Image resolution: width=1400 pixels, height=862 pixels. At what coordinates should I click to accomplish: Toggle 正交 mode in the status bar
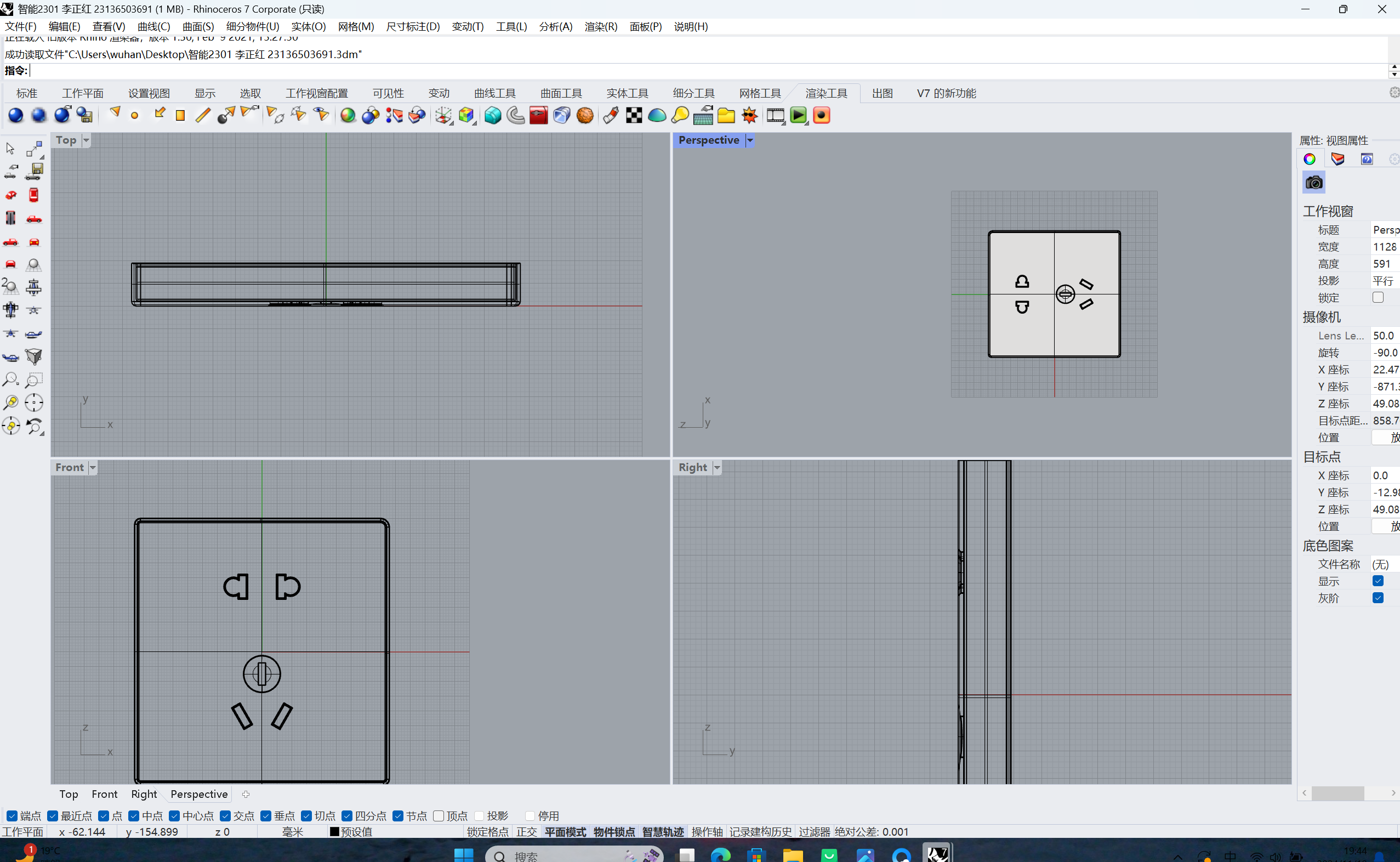(526, 832)
